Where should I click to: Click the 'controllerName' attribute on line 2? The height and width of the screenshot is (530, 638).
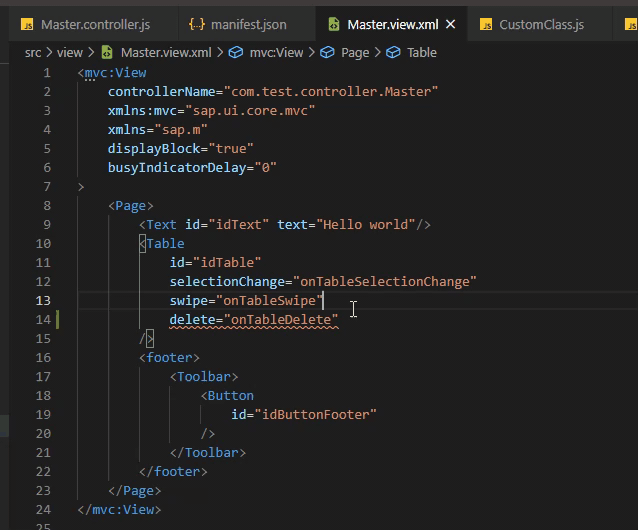162,92
